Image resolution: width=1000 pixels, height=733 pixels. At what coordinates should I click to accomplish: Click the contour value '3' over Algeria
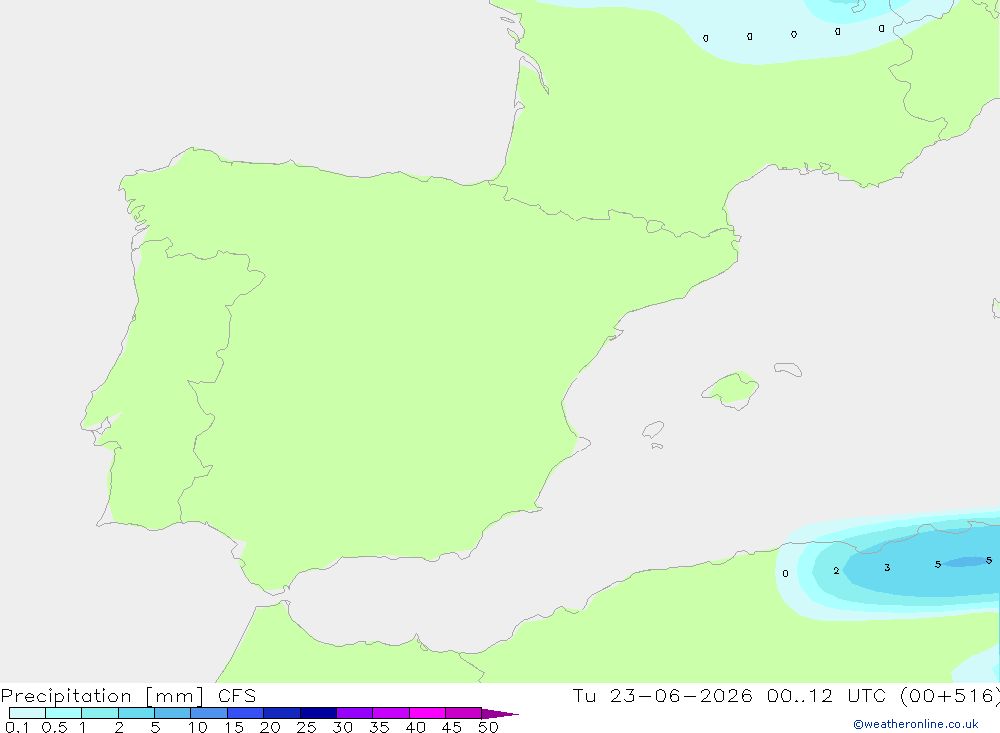click(887, 567)
